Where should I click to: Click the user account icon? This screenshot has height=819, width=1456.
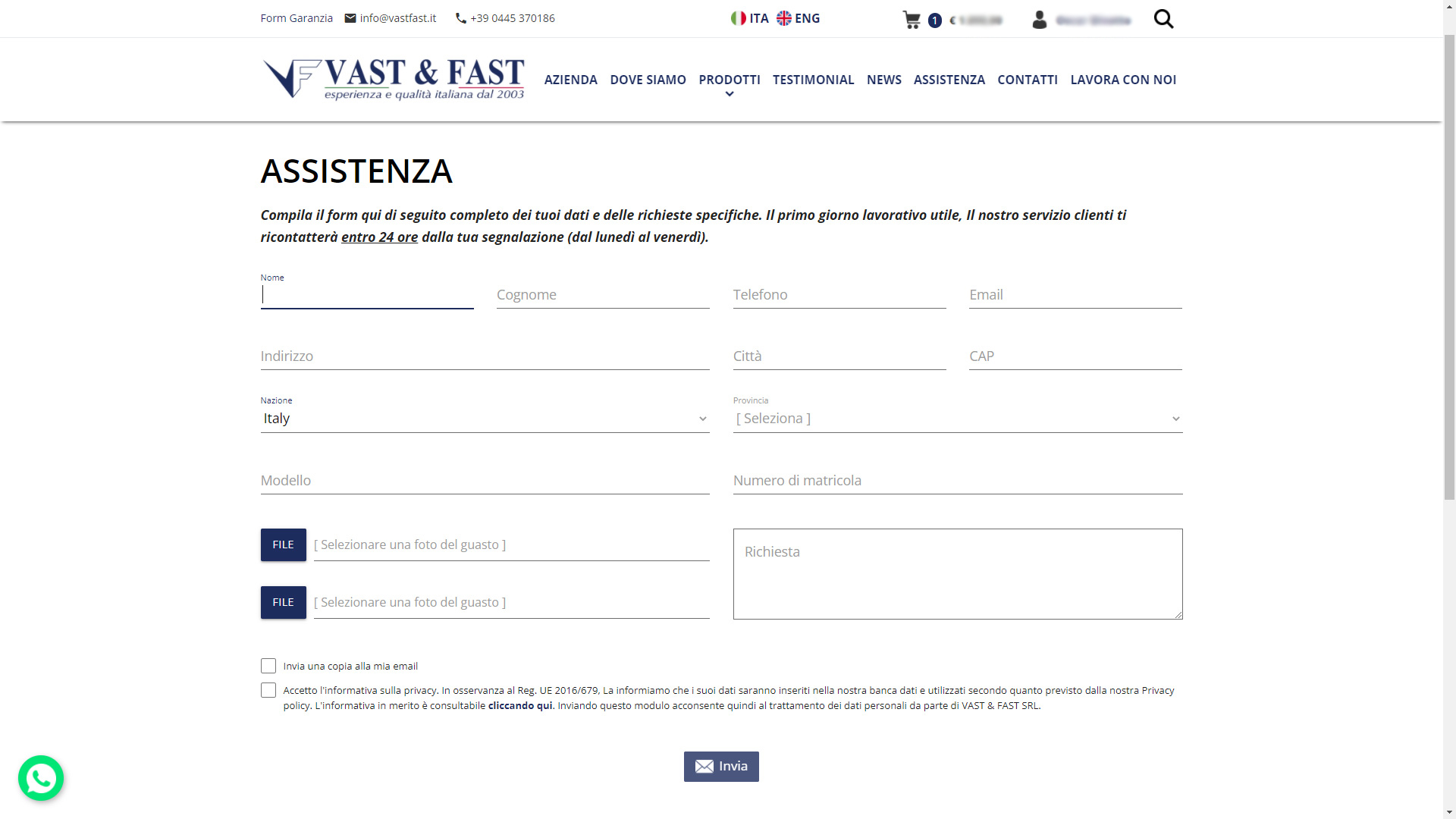(1040, 20)
